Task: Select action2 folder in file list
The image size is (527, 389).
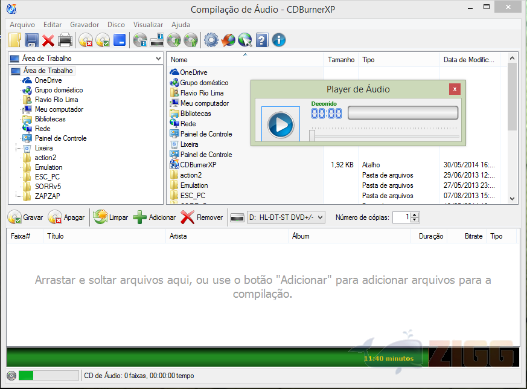Action: [191, 175]
